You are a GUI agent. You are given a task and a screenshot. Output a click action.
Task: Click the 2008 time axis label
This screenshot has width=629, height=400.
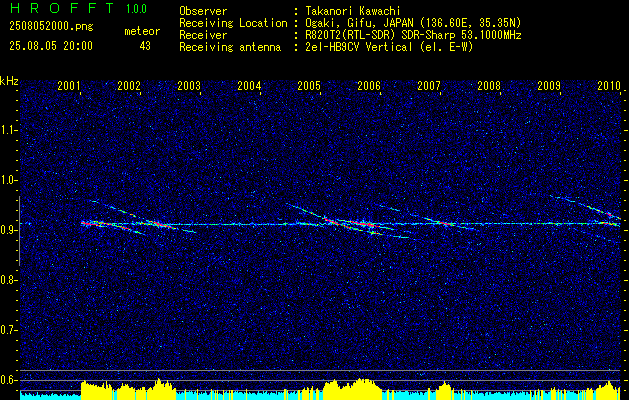[x=489, y=85]
